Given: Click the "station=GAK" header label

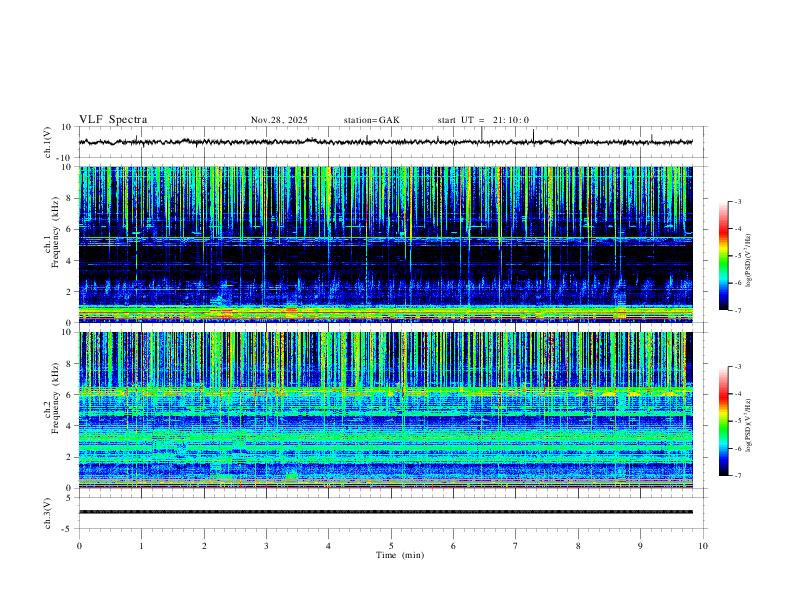Looking at the screenshot, I should (371, 120).
